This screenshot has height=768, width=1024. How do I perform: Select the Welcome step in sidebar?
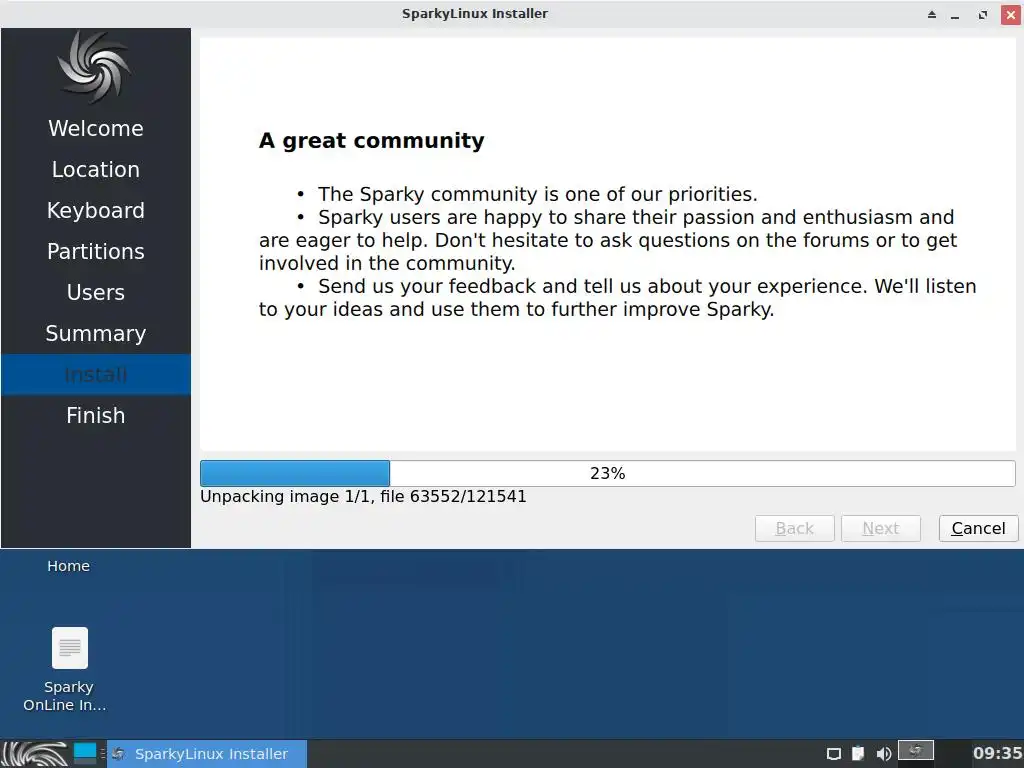(96, 129)
